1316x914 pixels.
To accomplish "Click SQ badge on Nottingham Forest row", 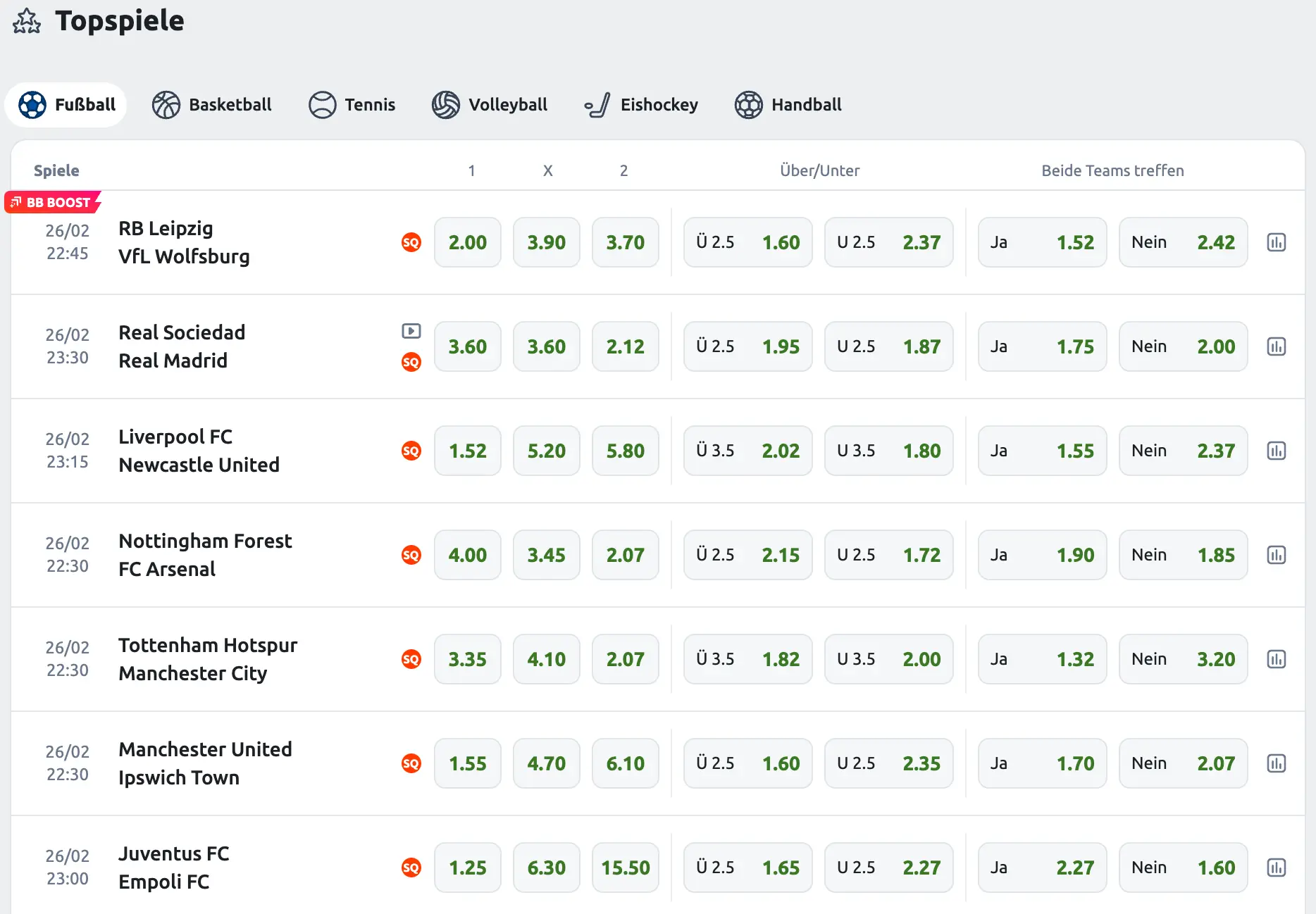I will tap(411, 555).
